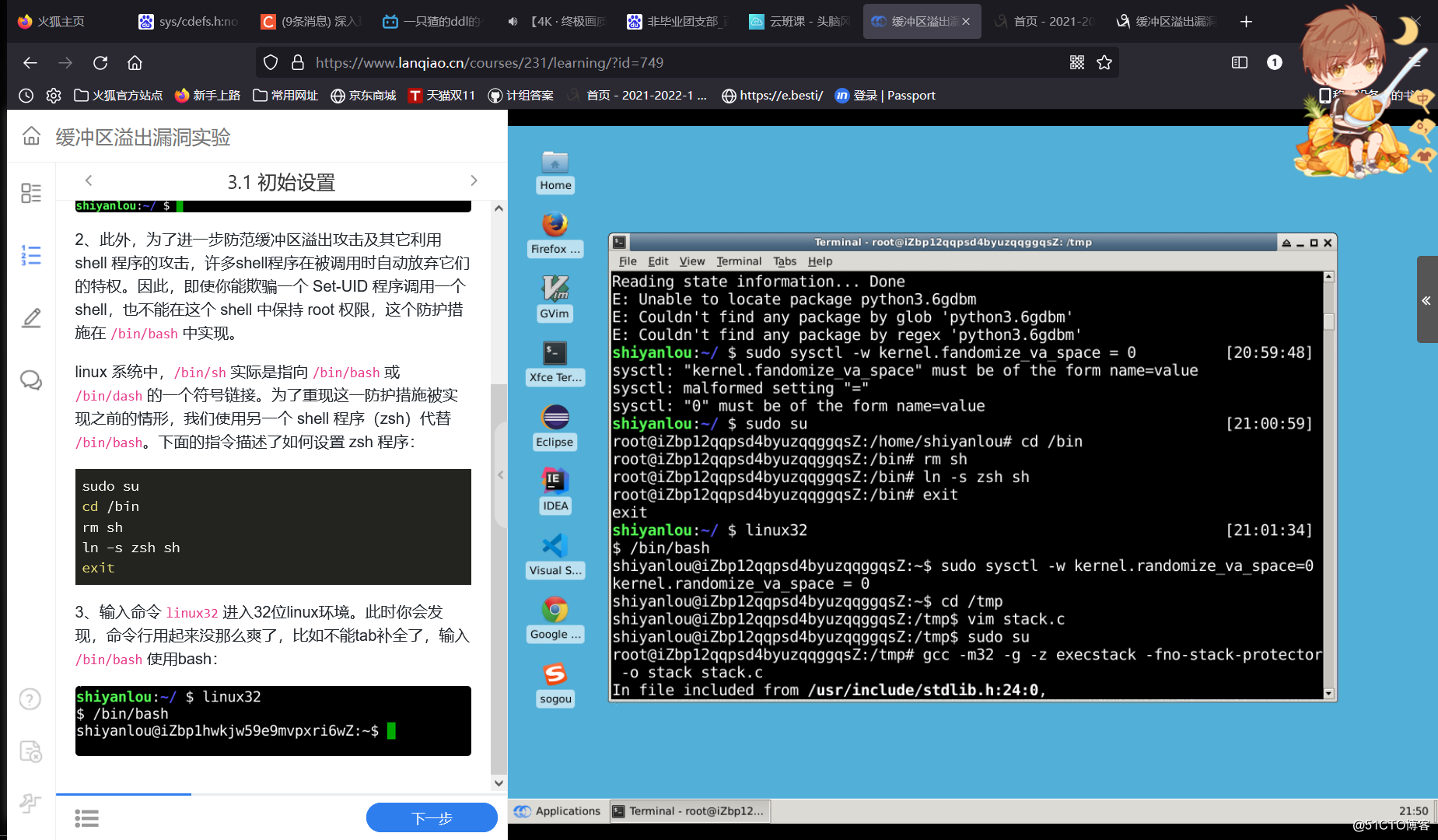Go back with browser back arrow
The image size is (1438, 840).
pos(30,62)
